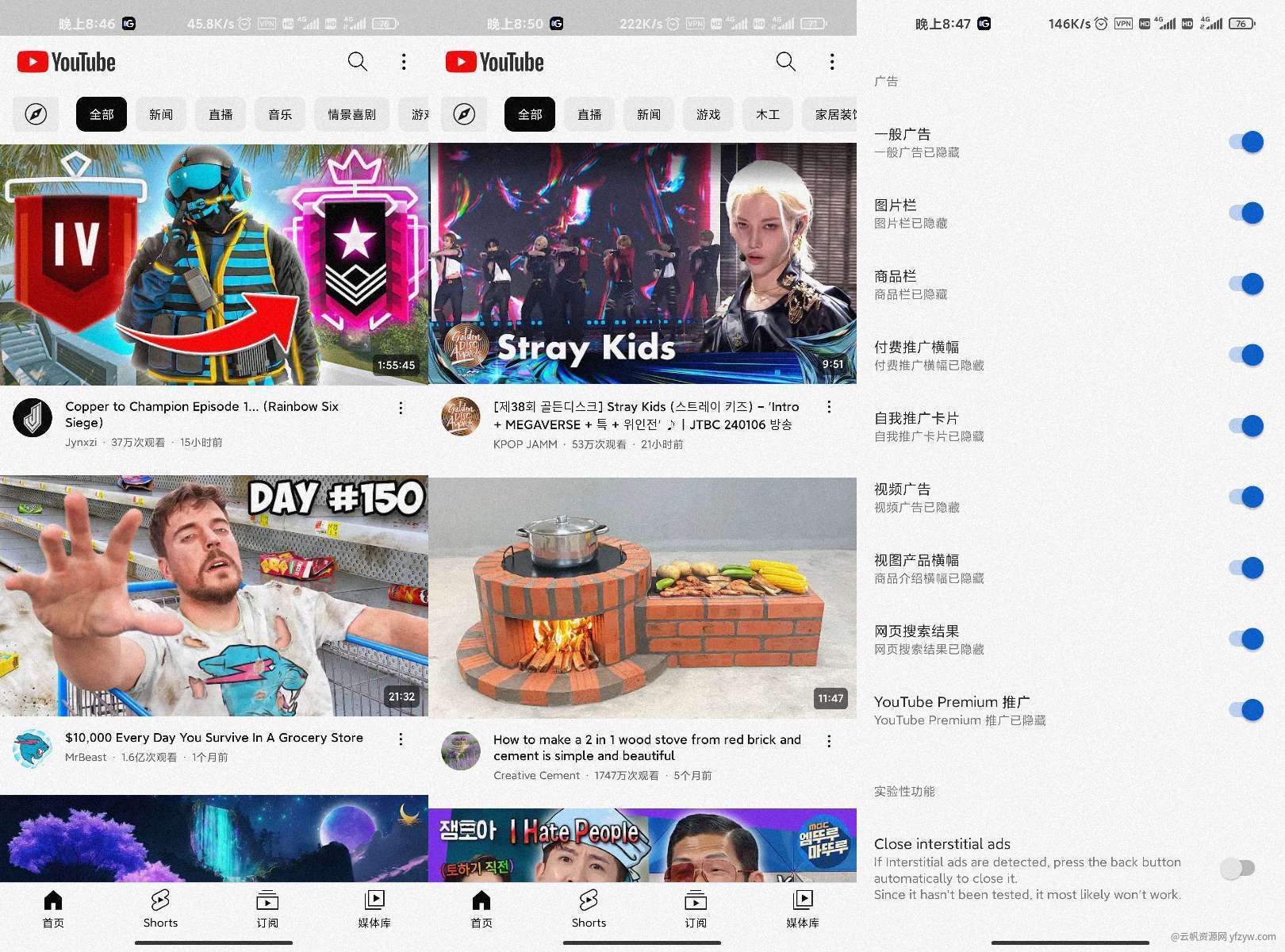1285x952 pixels.
Task: Open options for Copper to Champion video
Action: pyautogui.click(x=401, y=408)
